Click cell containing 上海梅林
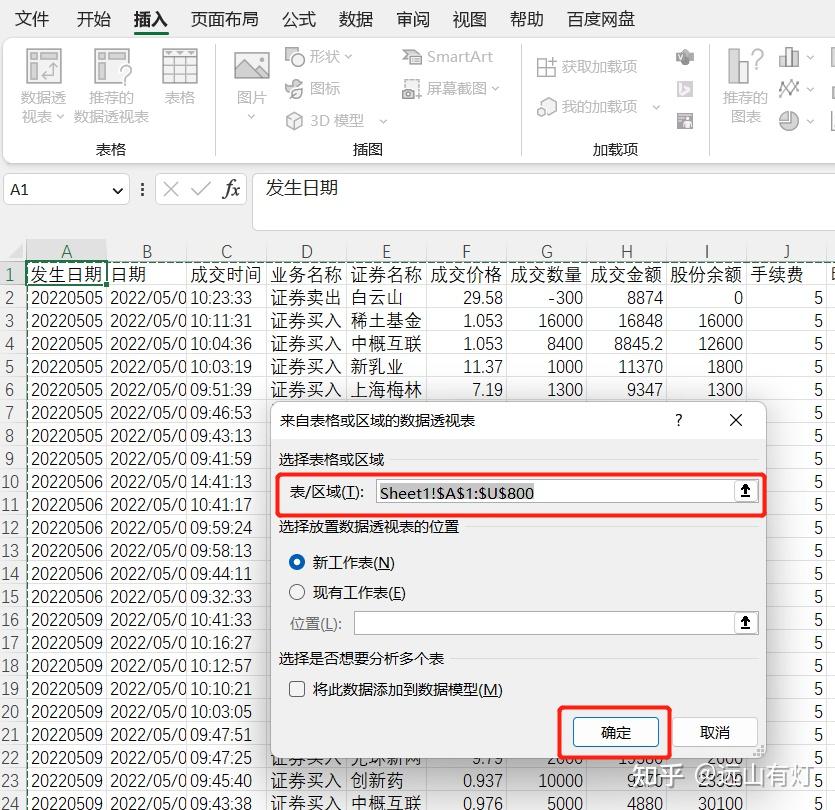 pos(386,389)
